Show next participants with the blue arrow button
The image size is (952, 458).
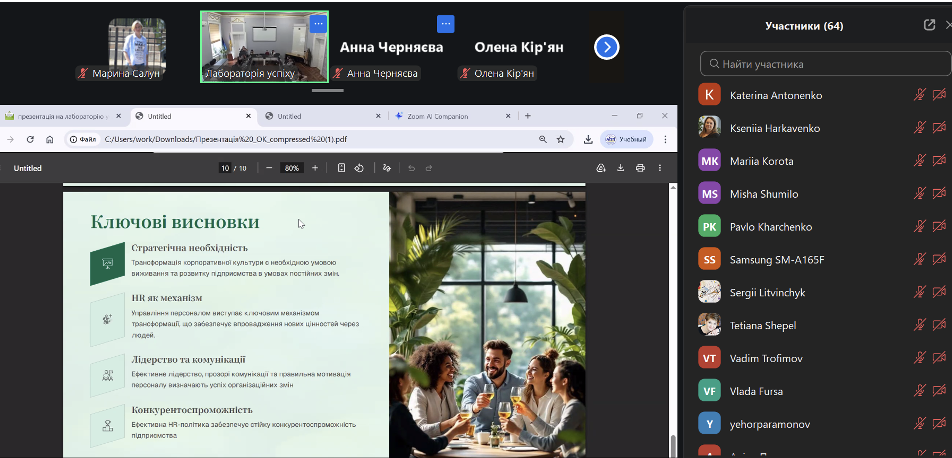[607, 47]
